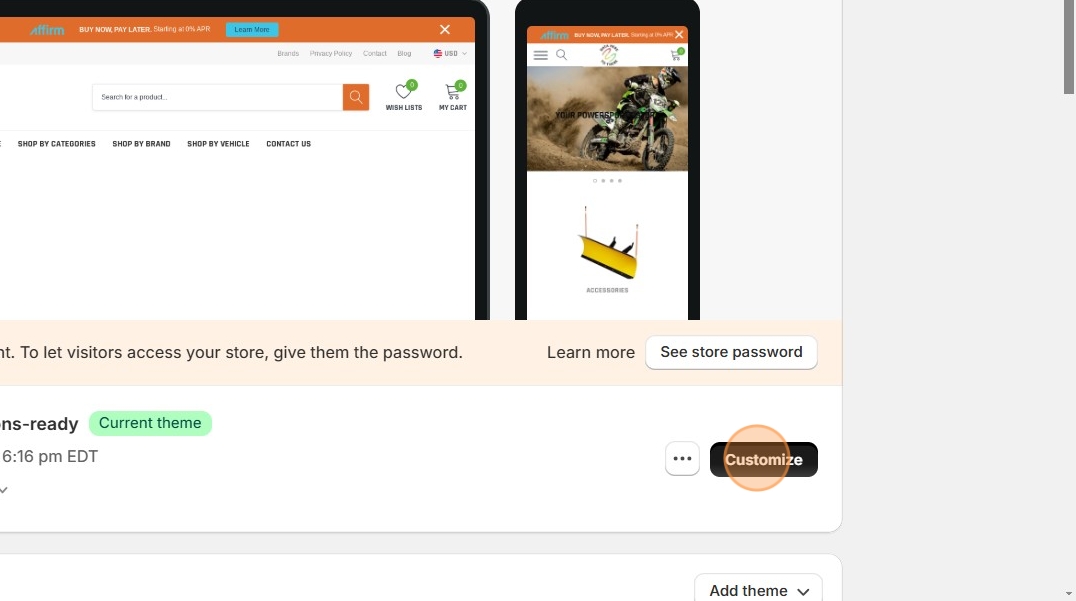Image resolution: width=1076 pixels, height=601 pixels.
Task: Click See store password button
Action: coord(732,352)
